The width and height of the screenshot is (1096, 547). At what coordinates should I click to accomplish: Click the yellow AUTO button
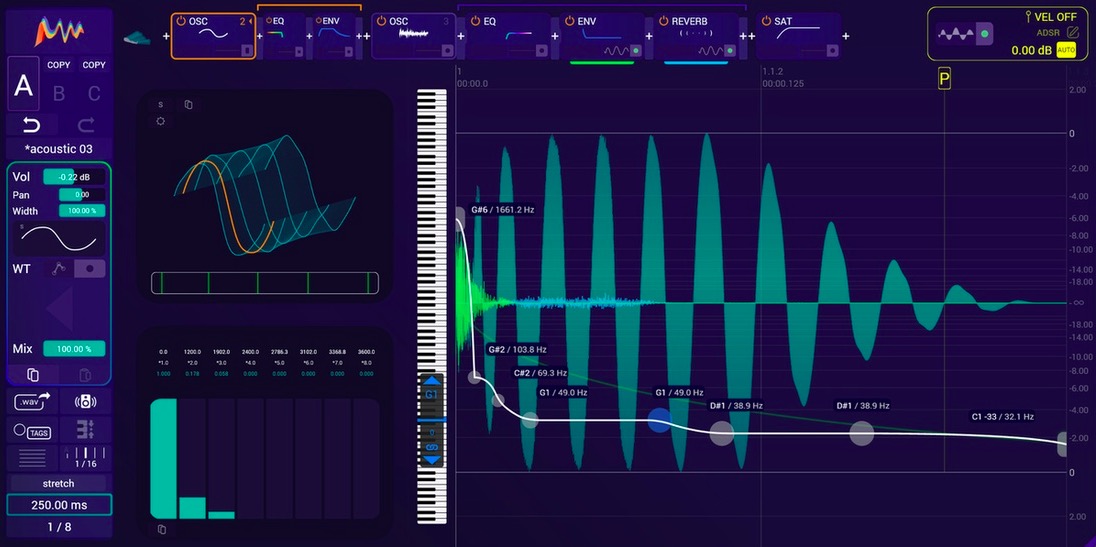pyautogui.click(x=1066, y=50)
